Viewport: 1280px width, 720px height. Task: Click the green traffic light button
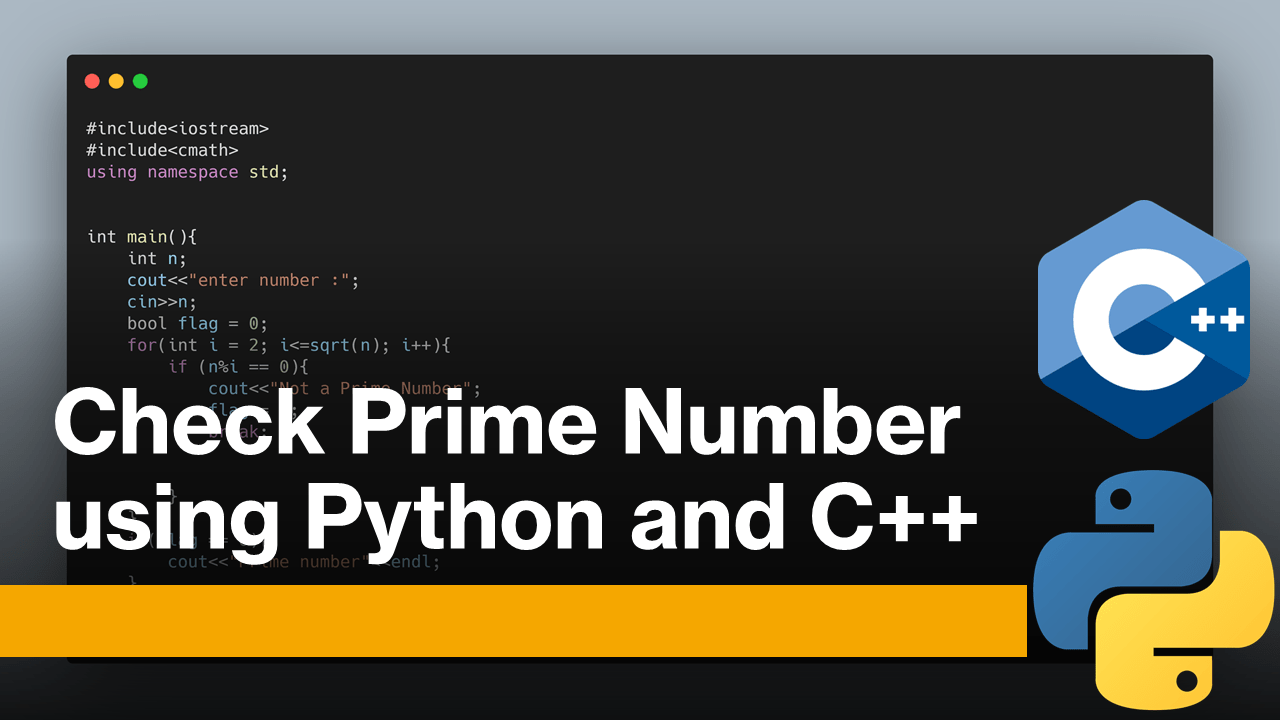tap(141, 81)
